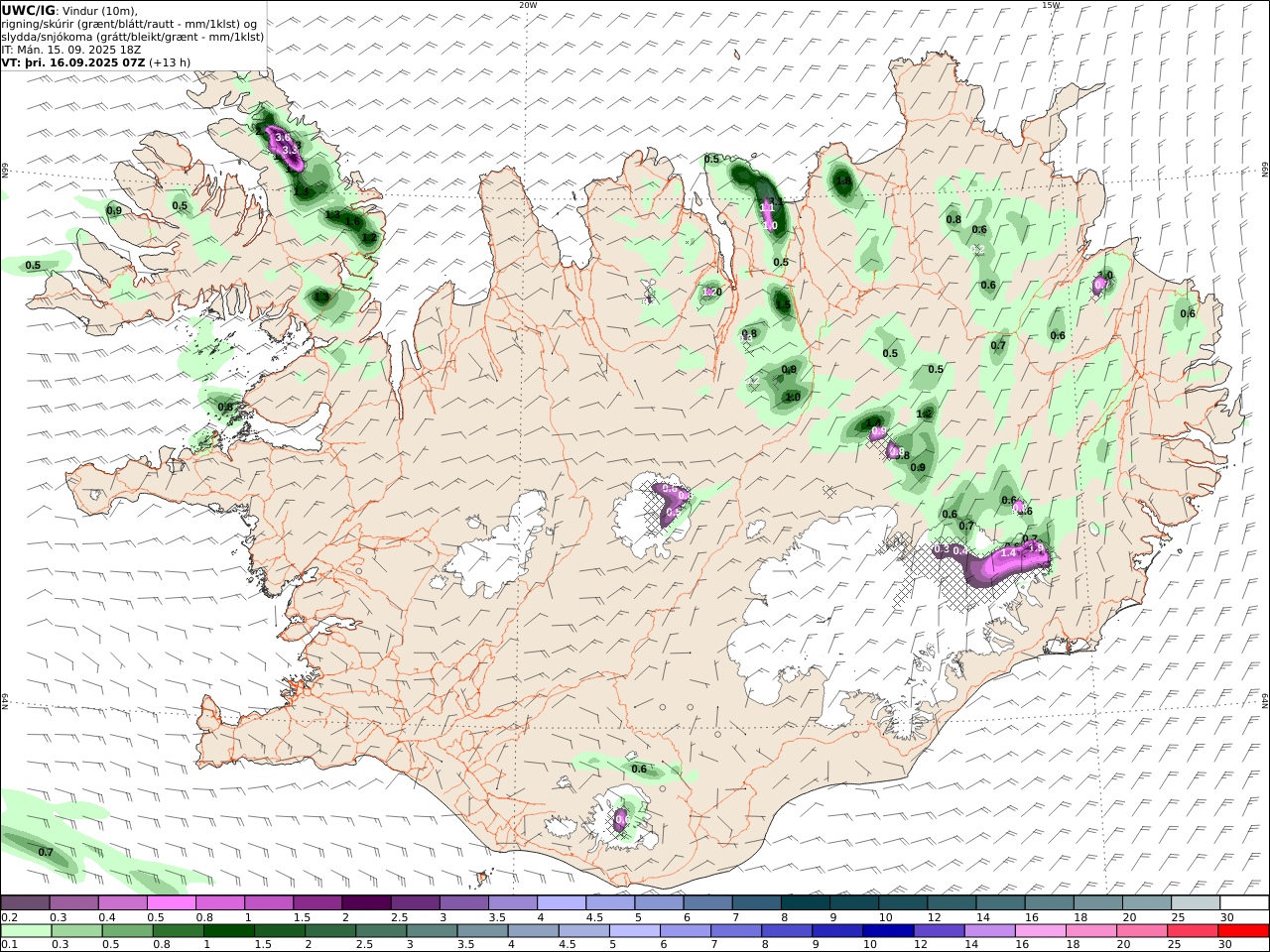Click the 15W longitude label
The width and height of the screenshot is (1270, 952).
tap(1051, 5)
